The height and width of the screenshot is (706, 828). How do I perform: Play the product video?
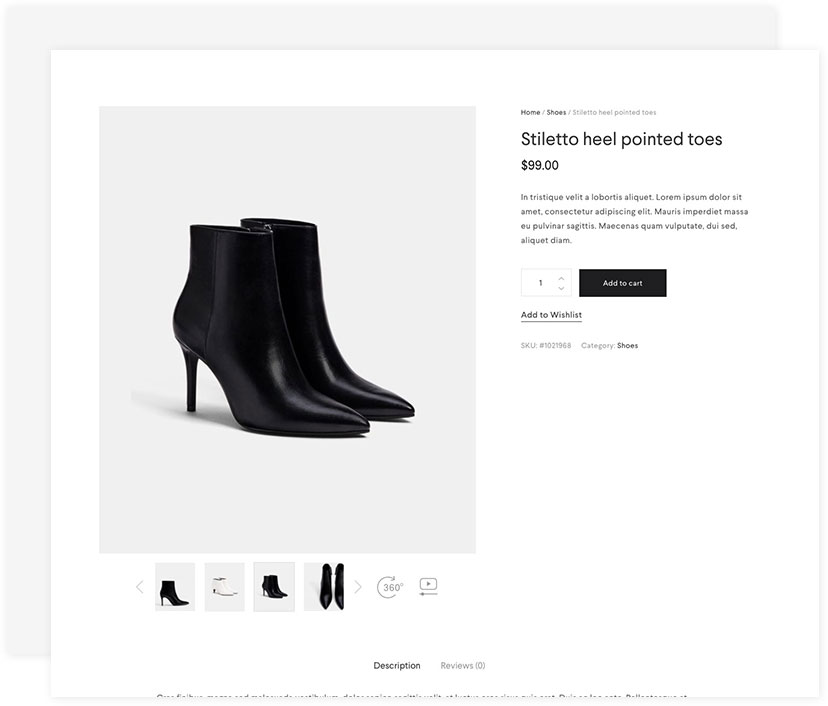pos(428,586)
